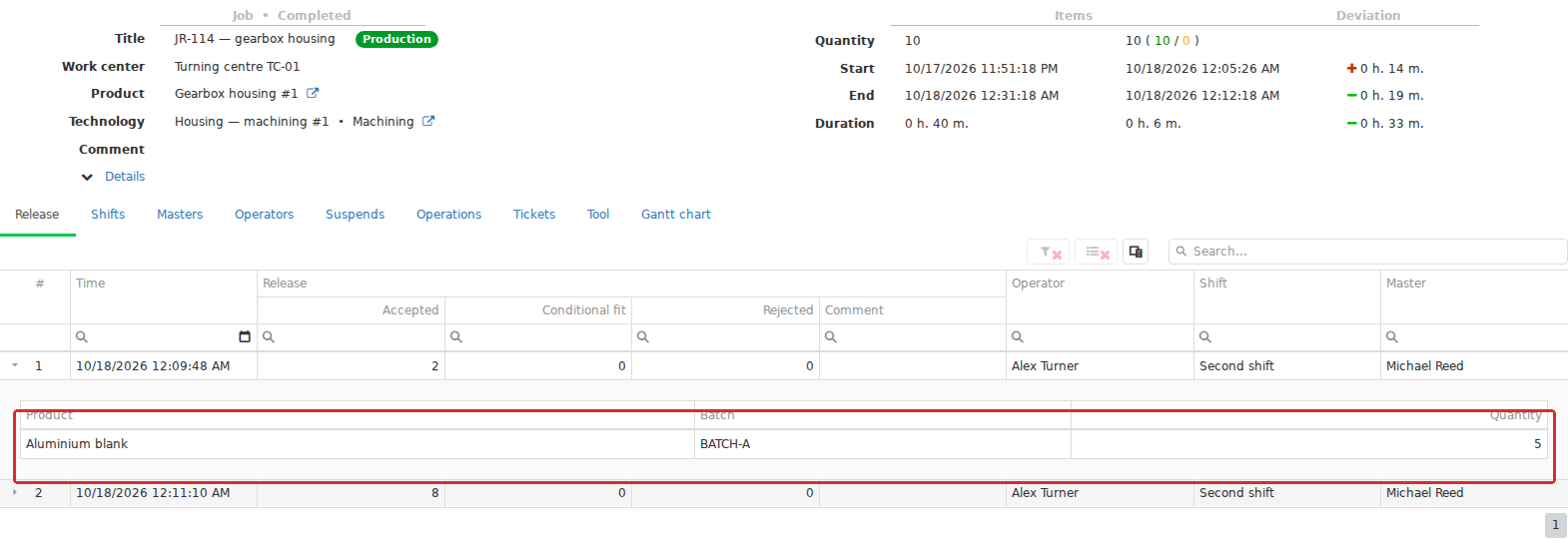Open the Operators tab

pos(264,215)
